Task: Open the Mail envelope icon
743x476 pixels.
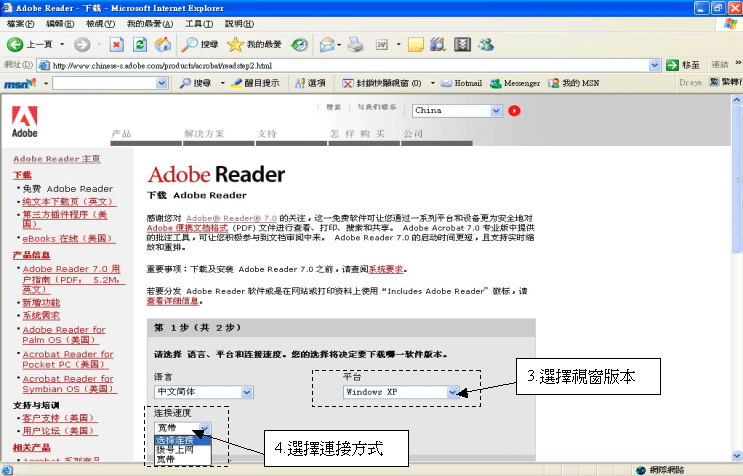Action: click(x=326, y=45)
